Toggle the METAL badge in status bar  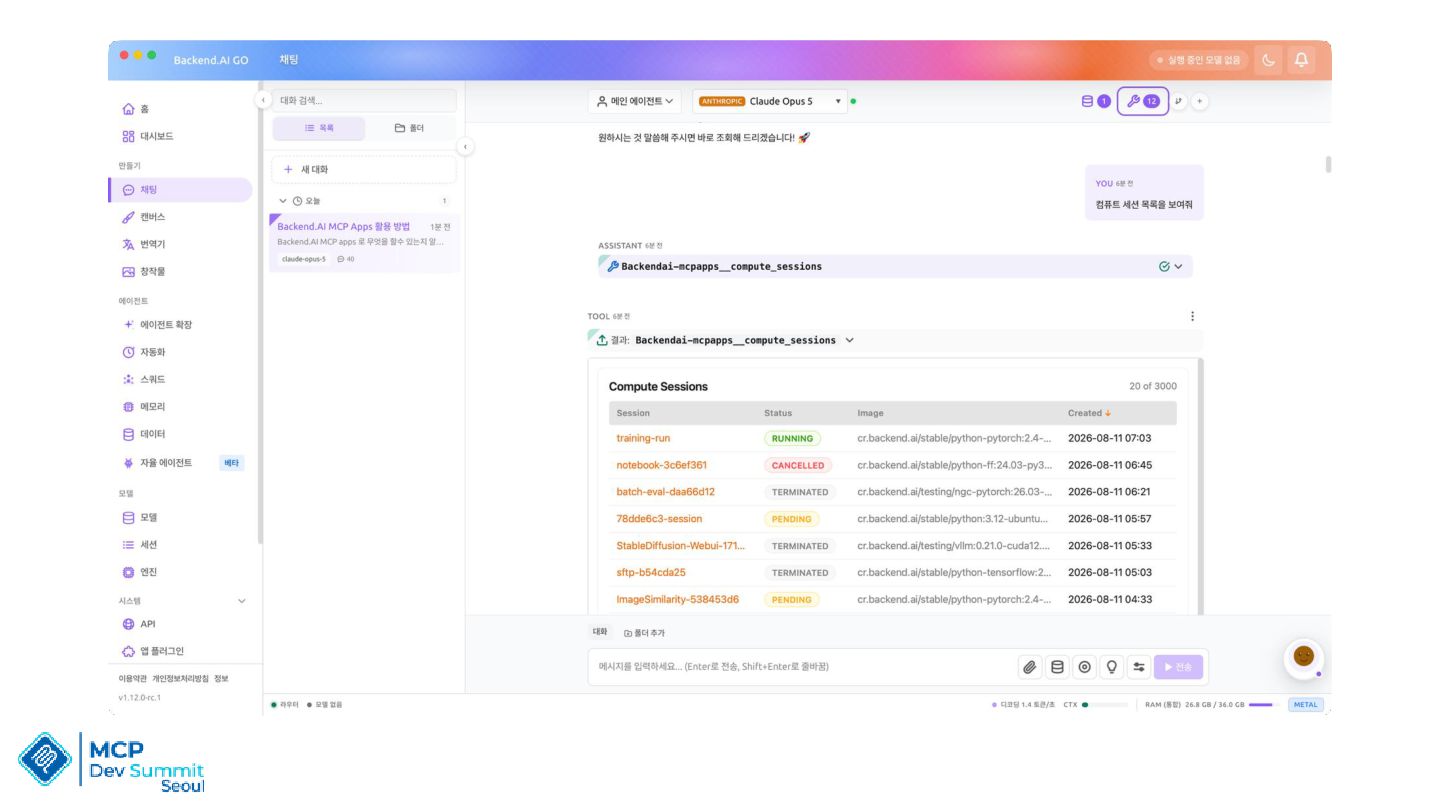1306,705
